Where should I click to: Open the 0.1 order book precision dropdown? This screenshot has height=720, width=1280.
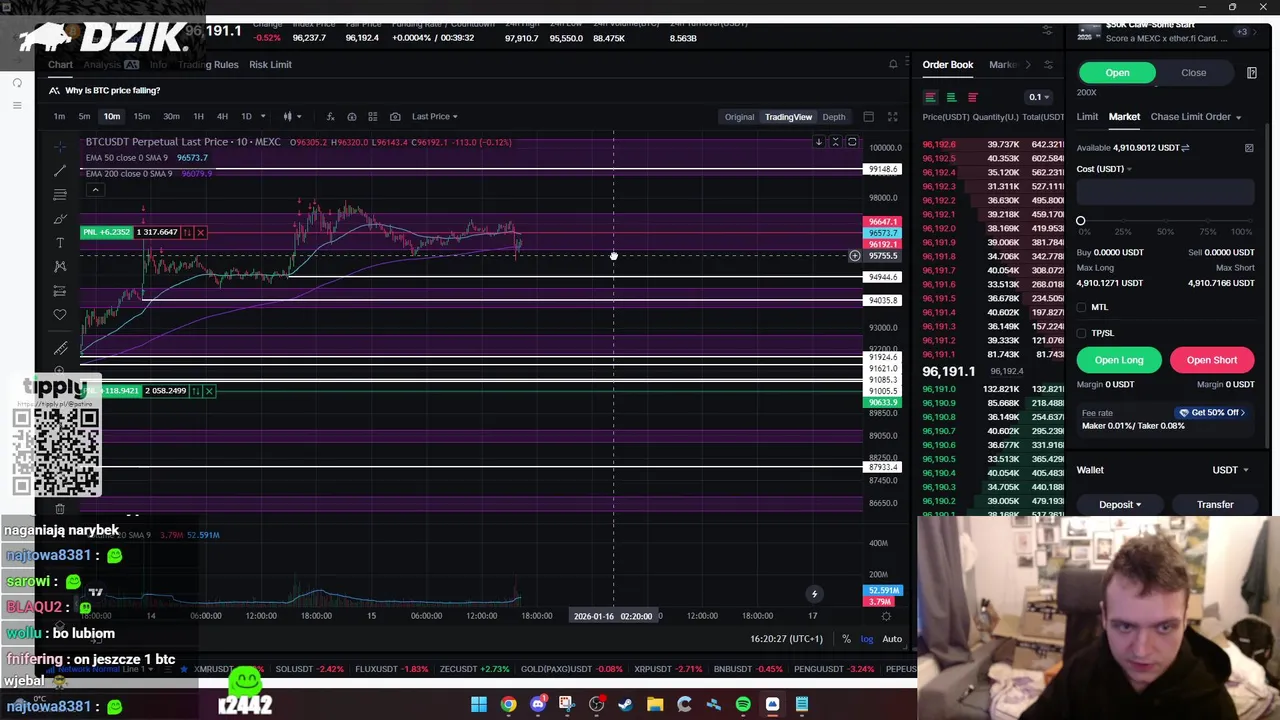[1039, 97]
